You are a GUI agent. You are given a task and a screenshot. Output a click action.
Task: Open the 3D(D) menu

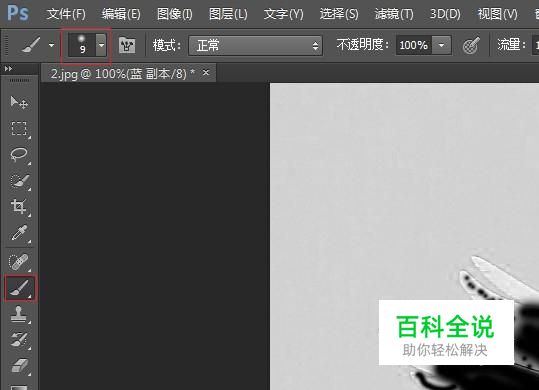pyautogui.click(x=445, y=14)
